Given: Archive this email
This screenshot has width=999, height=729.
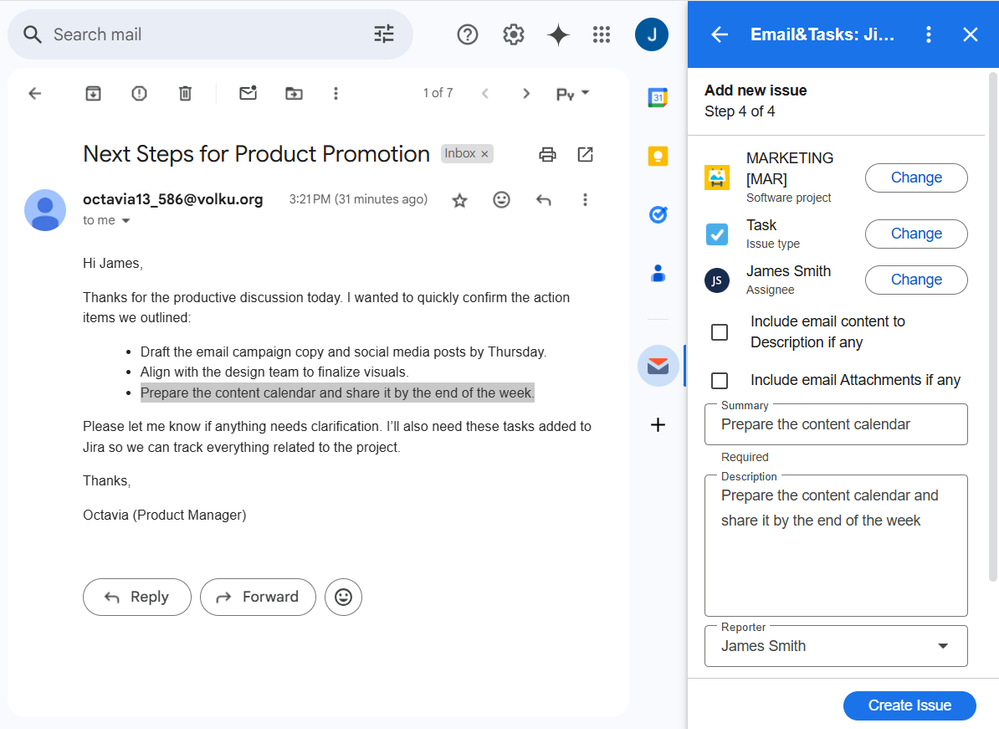Looking at the screenshot, I should 94,94.
